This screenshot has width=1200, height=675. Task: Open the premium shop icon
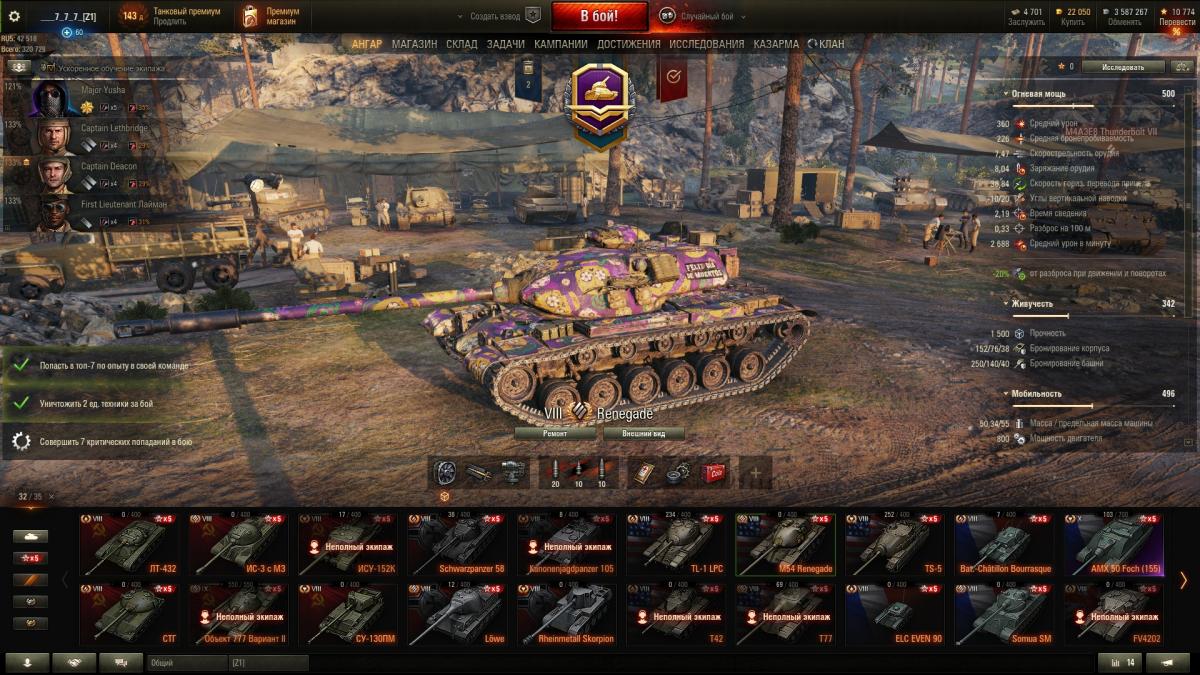[249, 16]
